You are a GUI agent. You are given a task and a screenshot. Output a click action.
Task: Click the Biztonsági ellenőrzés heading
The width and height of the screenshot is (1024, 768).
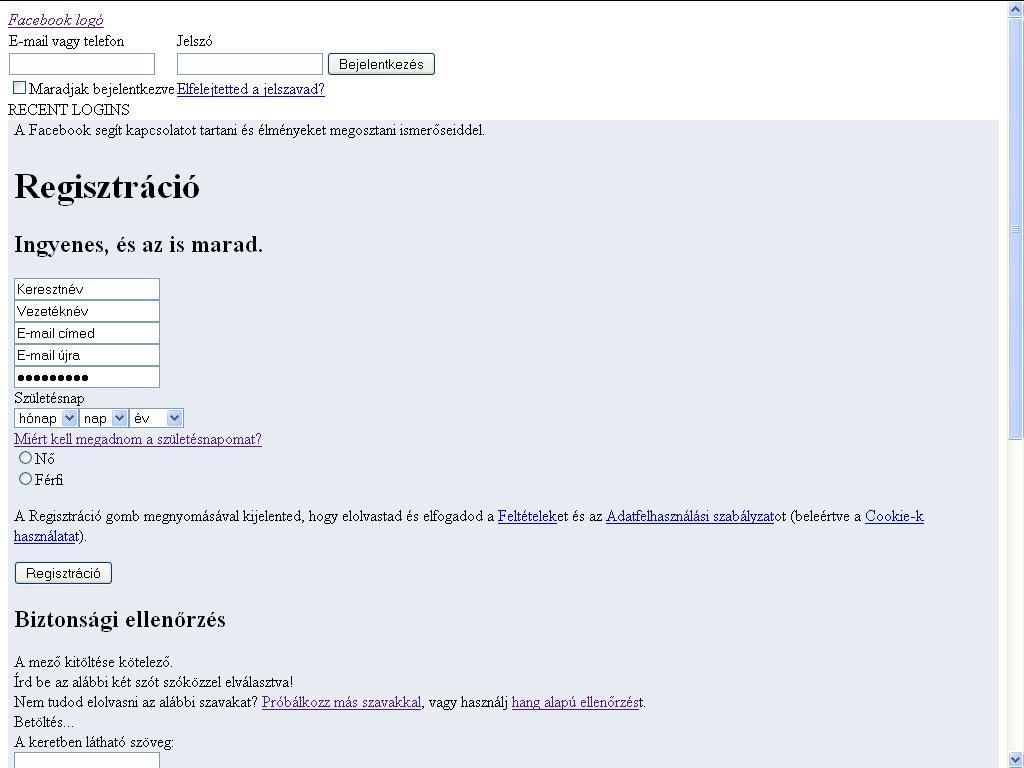pyautogui.click(x=120, y=620)
